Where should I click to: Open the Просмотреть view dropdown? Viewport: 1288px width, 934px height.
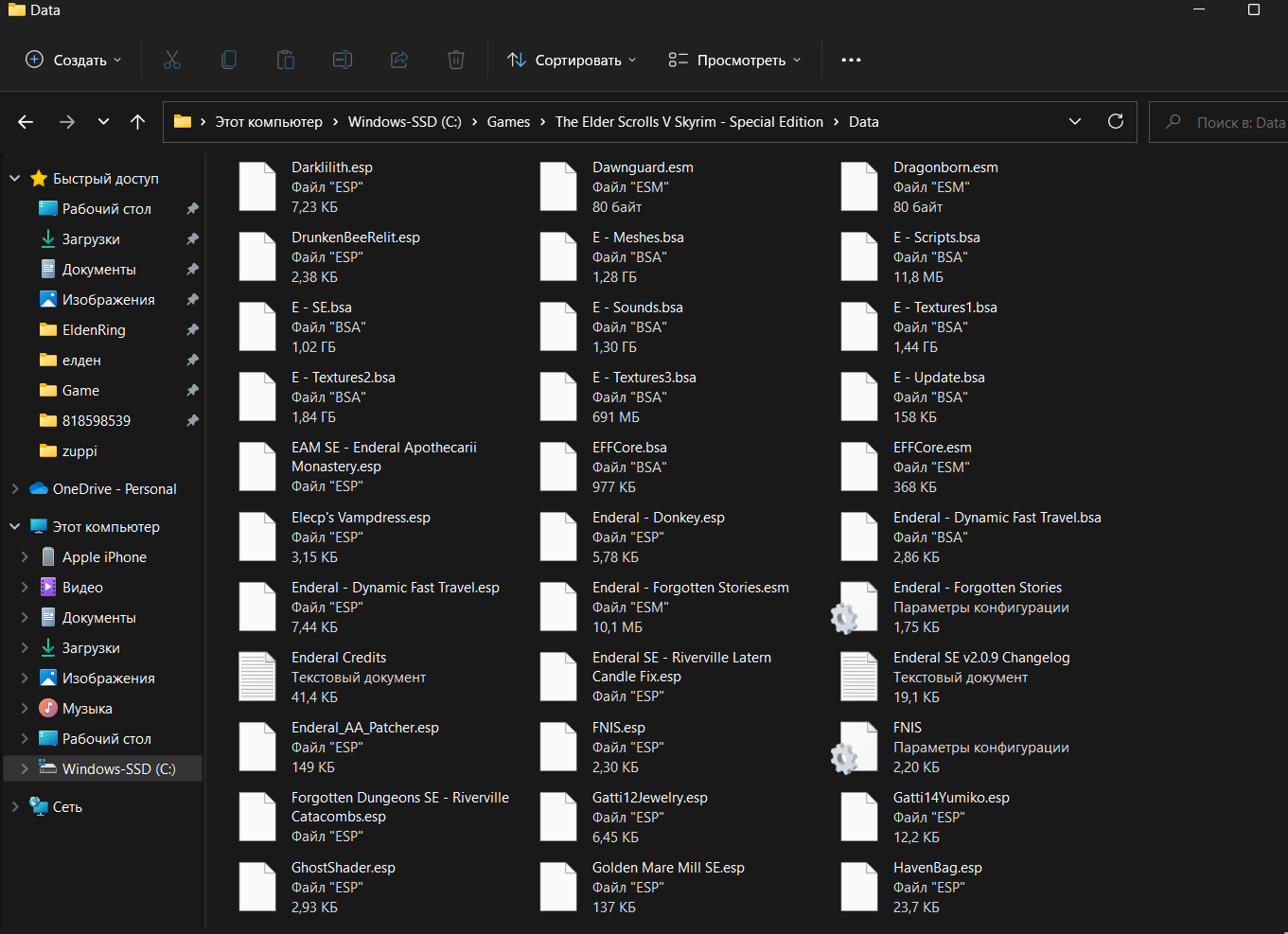tap(734, 60)
